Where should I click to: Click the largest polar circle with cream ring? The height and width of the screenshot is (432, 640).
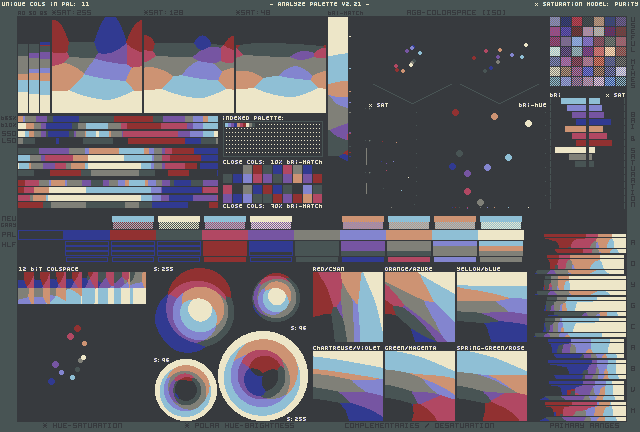(x=263, y=376)
